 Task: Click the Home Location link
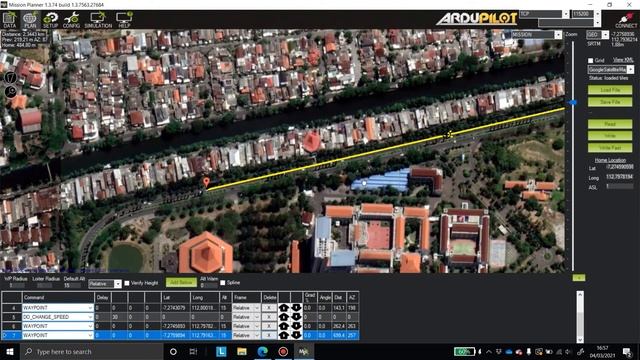point(610,160)
